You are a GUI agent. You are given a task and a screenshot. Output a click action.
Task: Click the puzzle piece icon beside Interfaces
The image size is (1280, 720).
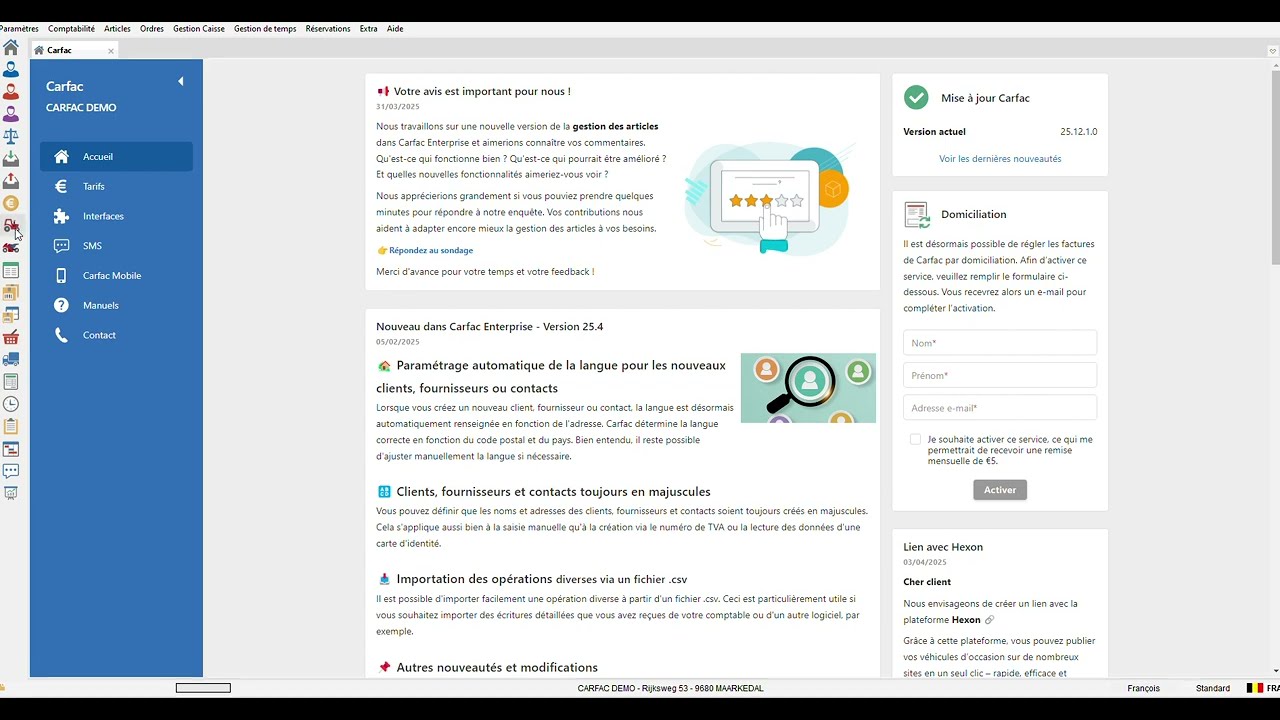pyautogui.click(x=61, y=216)
